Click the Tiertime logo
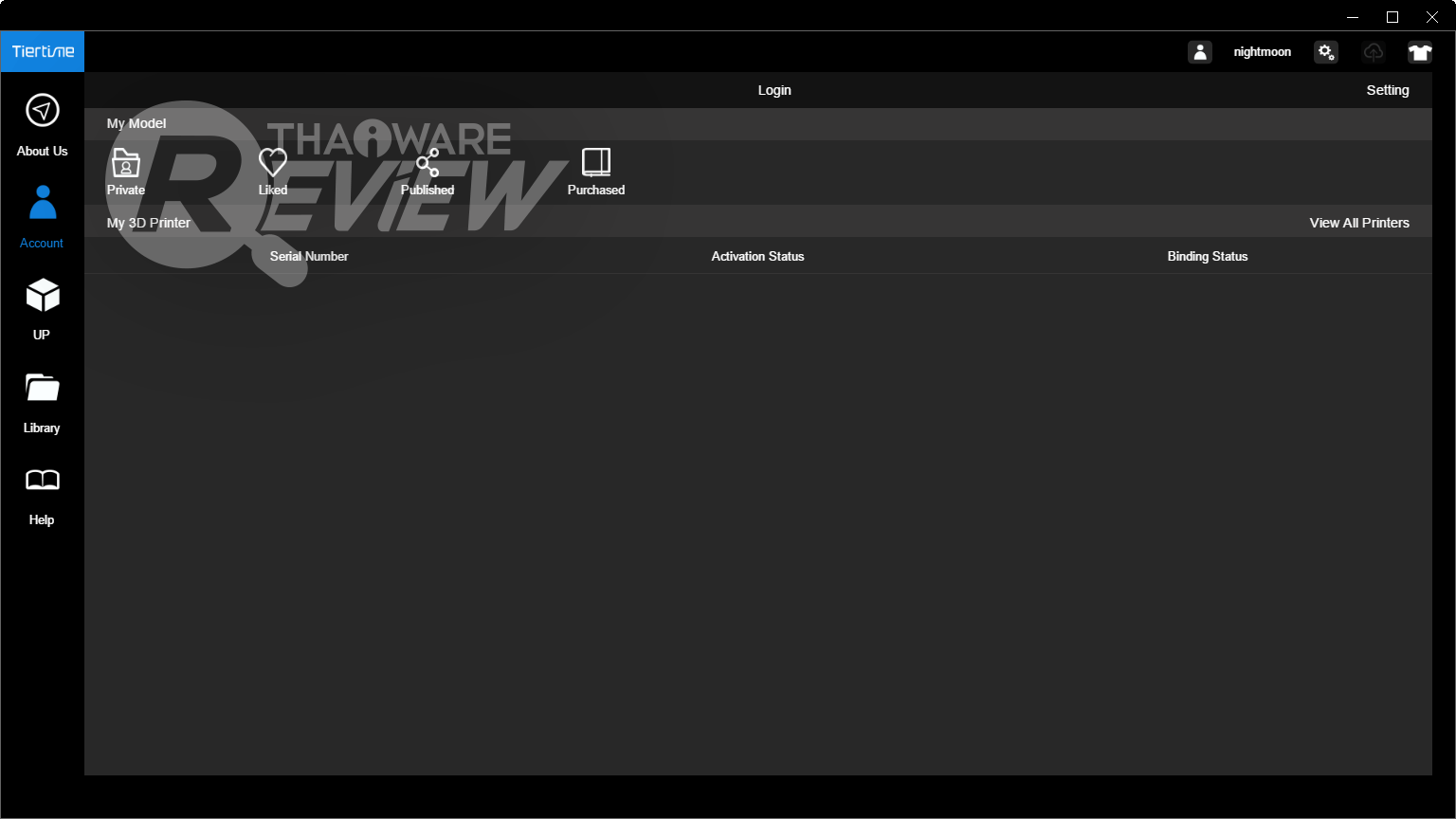 point(43,51)
